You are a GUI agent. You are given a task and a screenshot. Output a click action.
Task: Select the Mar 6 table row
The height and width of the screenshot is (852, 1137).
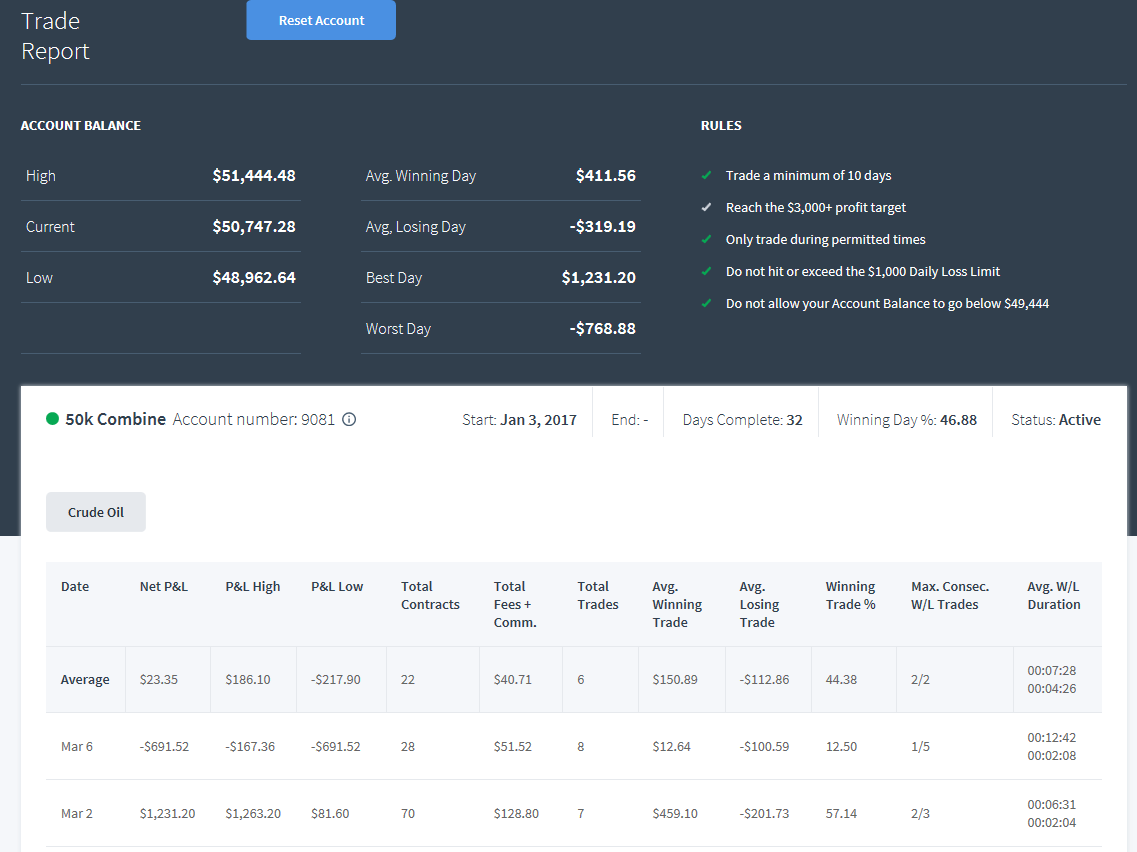point(574,746)
